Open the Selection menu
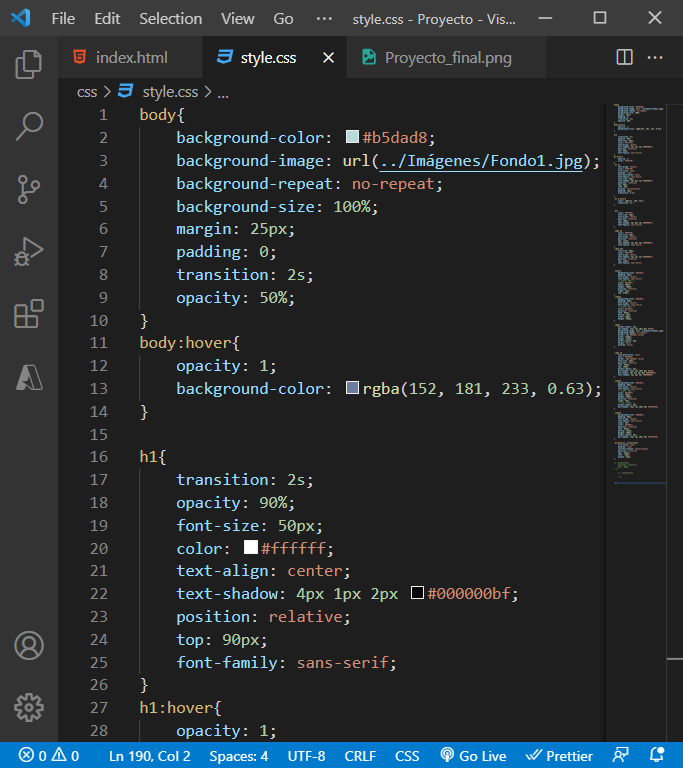The width and height of the screenshot is (683, 768). pos(171,19)
